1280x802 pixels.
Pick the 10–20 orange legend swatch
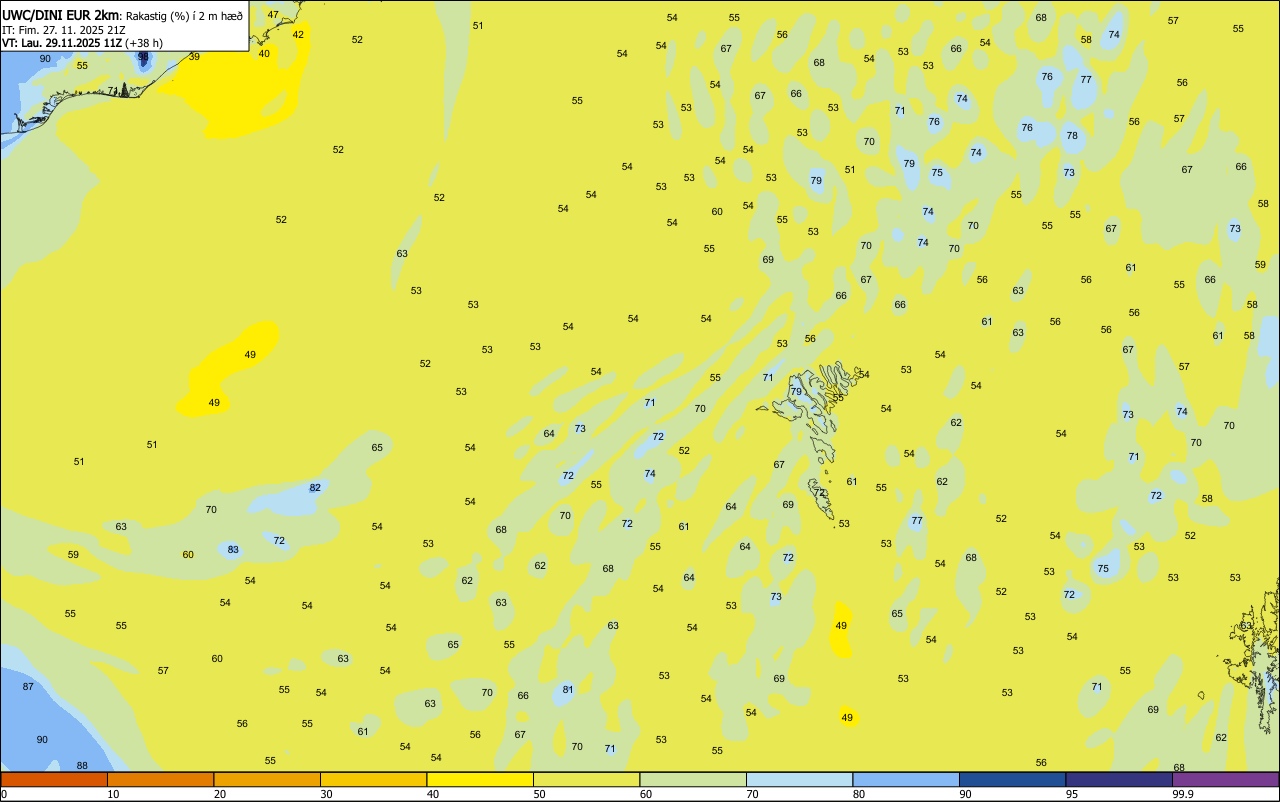click(160, 779)
